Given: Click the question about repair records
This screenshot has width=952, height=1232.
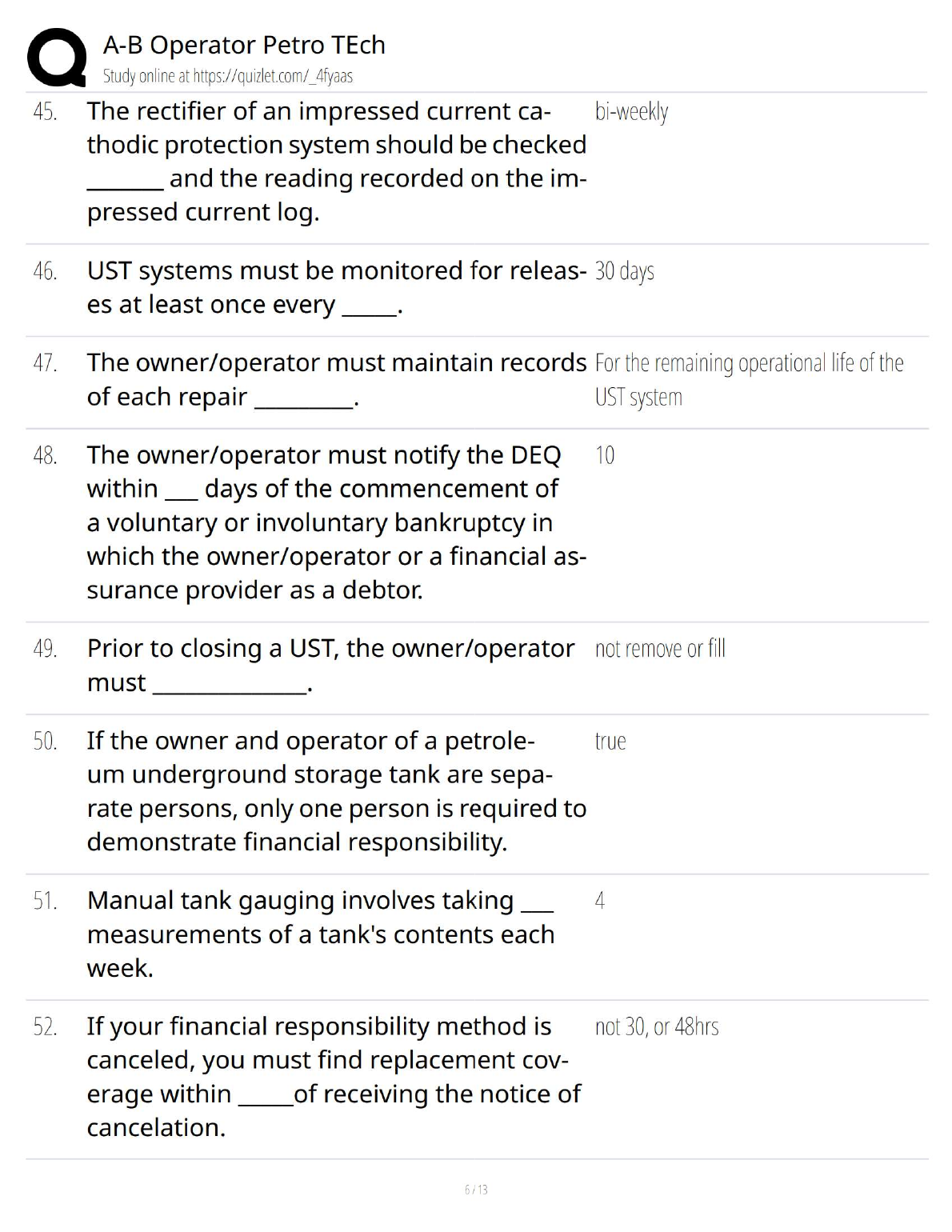Looking at the screenshot, I should (x=336, y=379).
